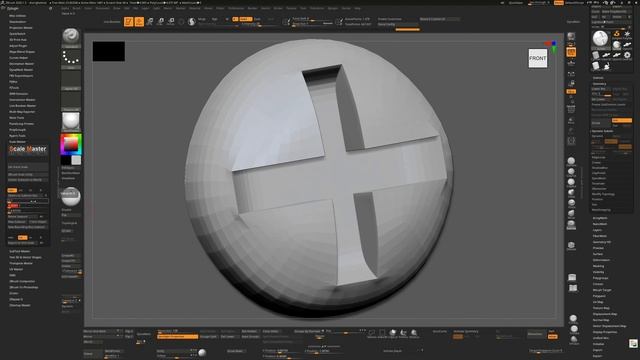Viewport: 640px width, 360px height.
Task: Toggle the orange Zadd button
Action: tap(246, 19)
